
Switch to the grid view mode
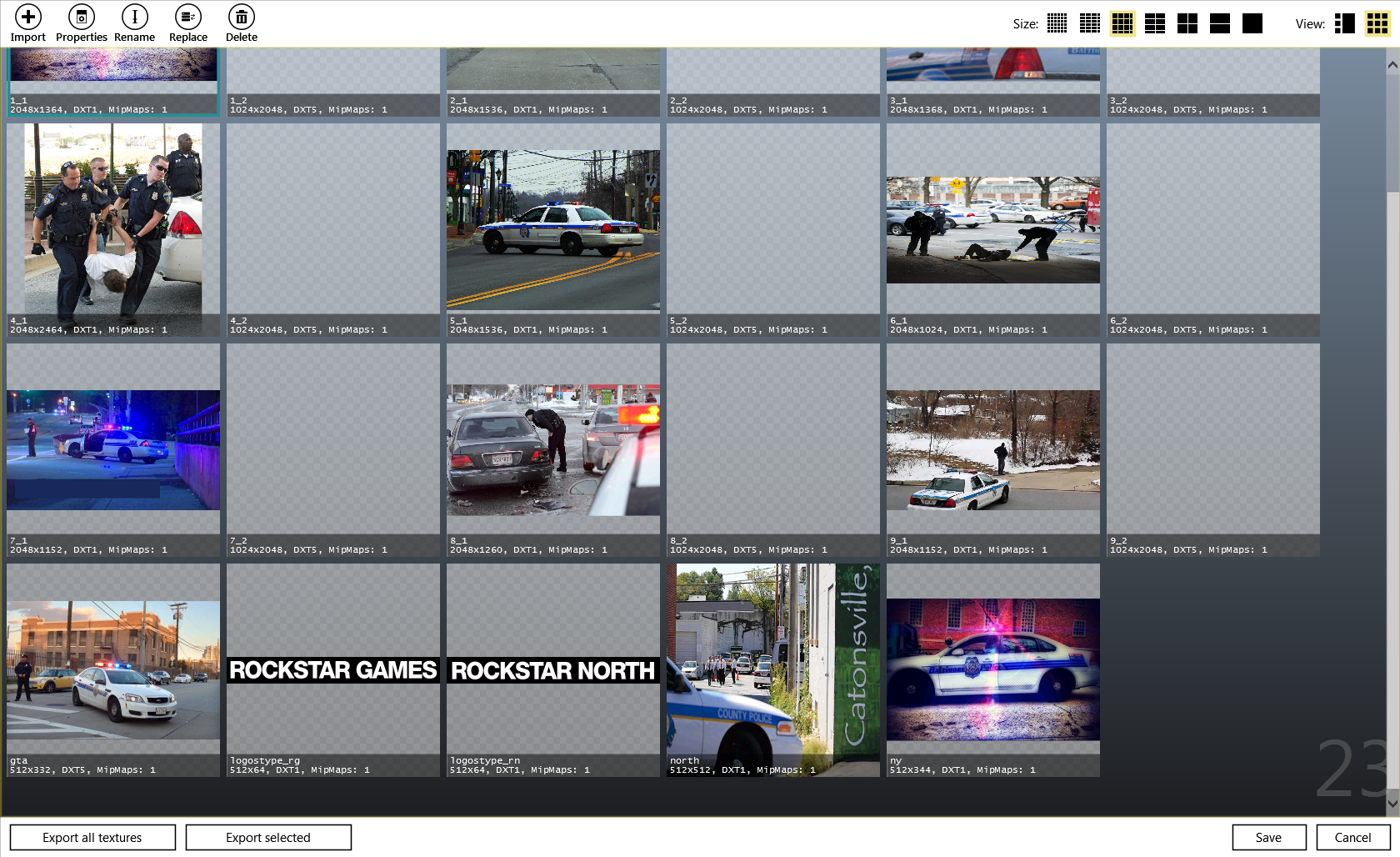1377,23
